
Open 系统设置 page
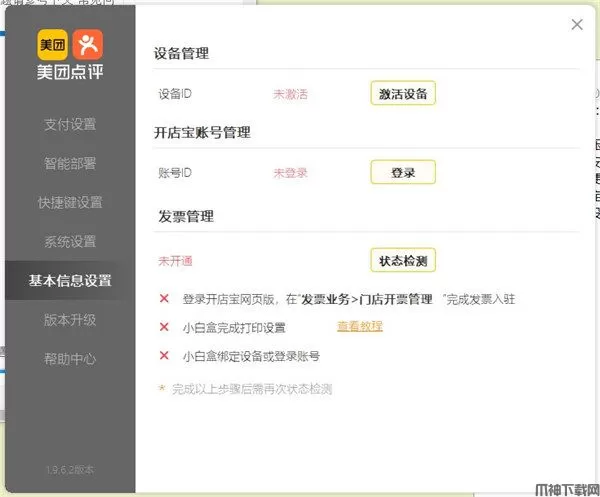point(70,241)
